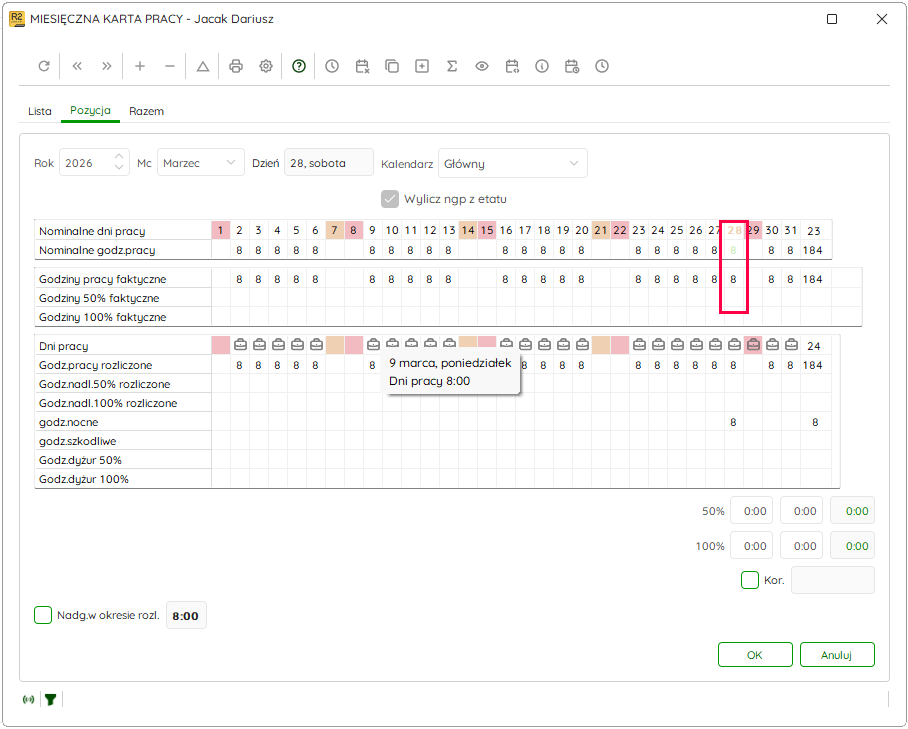
Task: Select pink holiday day 15 cell
Action: pyautogui.click(x=487, y=230)
